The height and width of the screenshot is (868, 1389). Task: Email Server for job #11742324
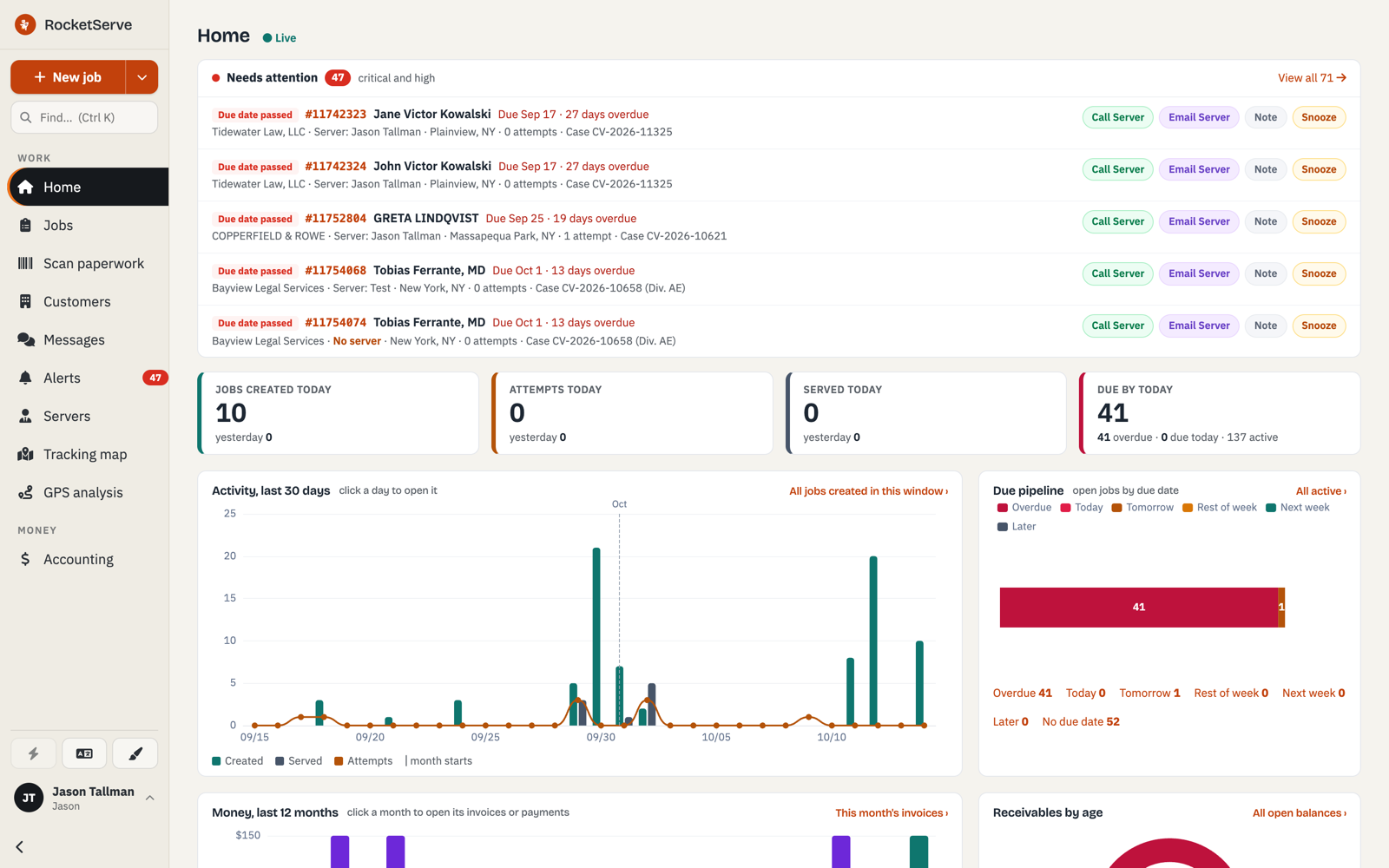pyautogui.click(x=1199, y=169)
